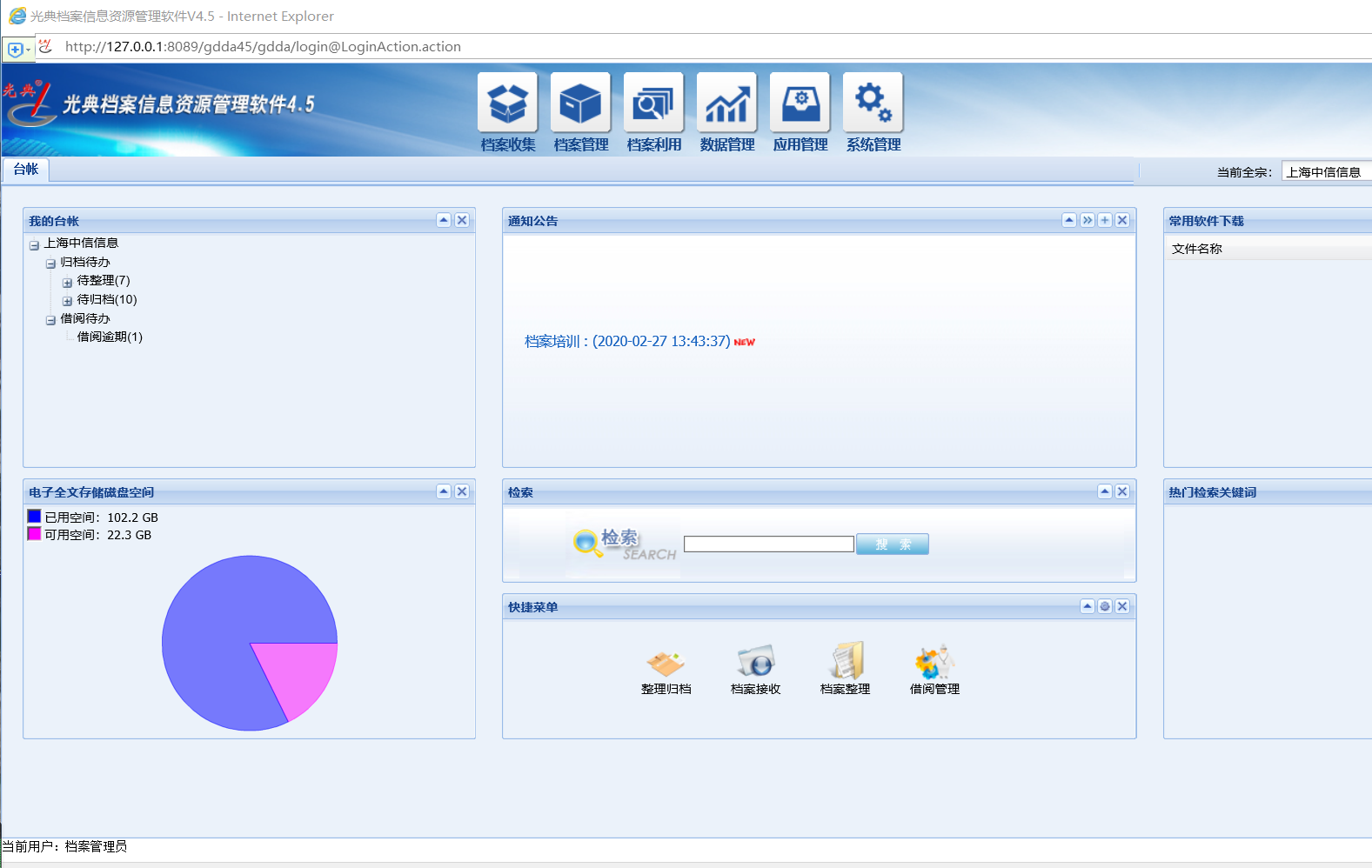Image resolution: width=1372 pixels, height=868 pixels.
Task: Close the 快捷菜单 panel
Action: pyautogui.click(x=1122, y=606)
